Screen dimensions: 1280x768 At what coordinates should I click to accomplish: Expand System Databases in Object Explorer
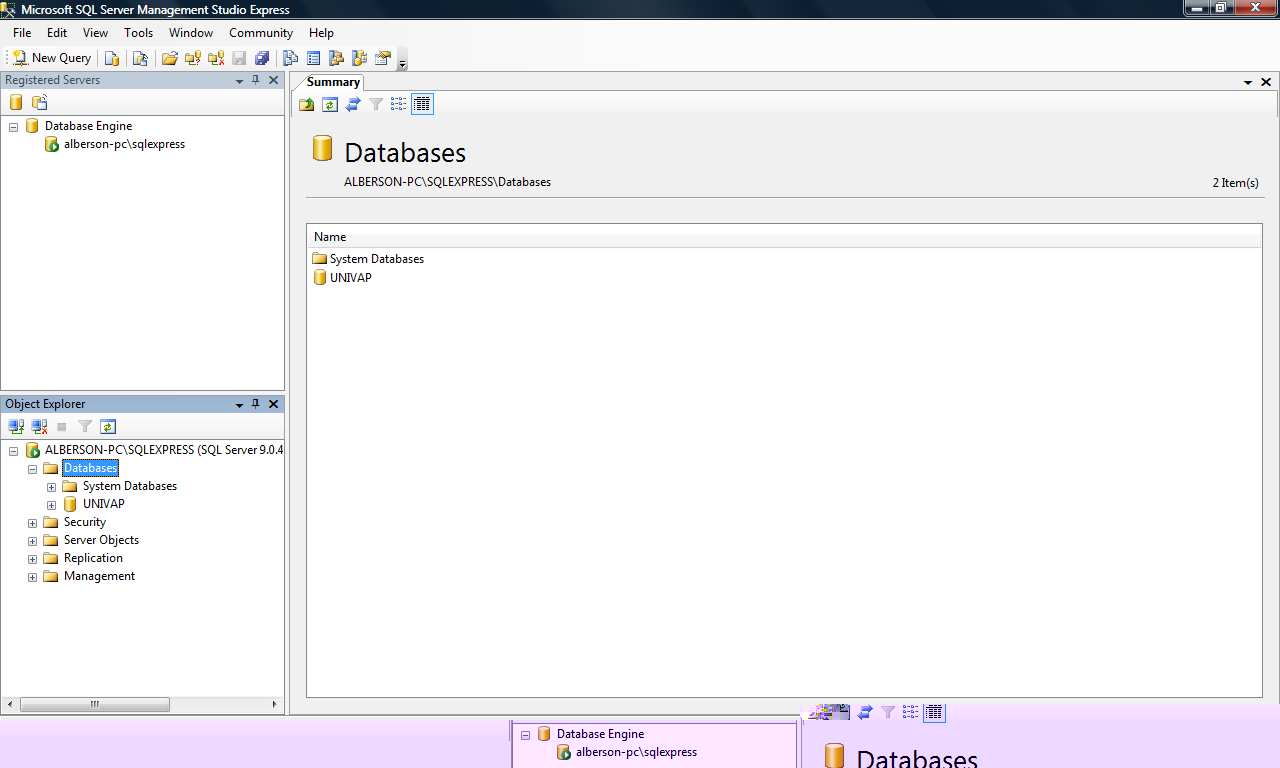point(51,487)
